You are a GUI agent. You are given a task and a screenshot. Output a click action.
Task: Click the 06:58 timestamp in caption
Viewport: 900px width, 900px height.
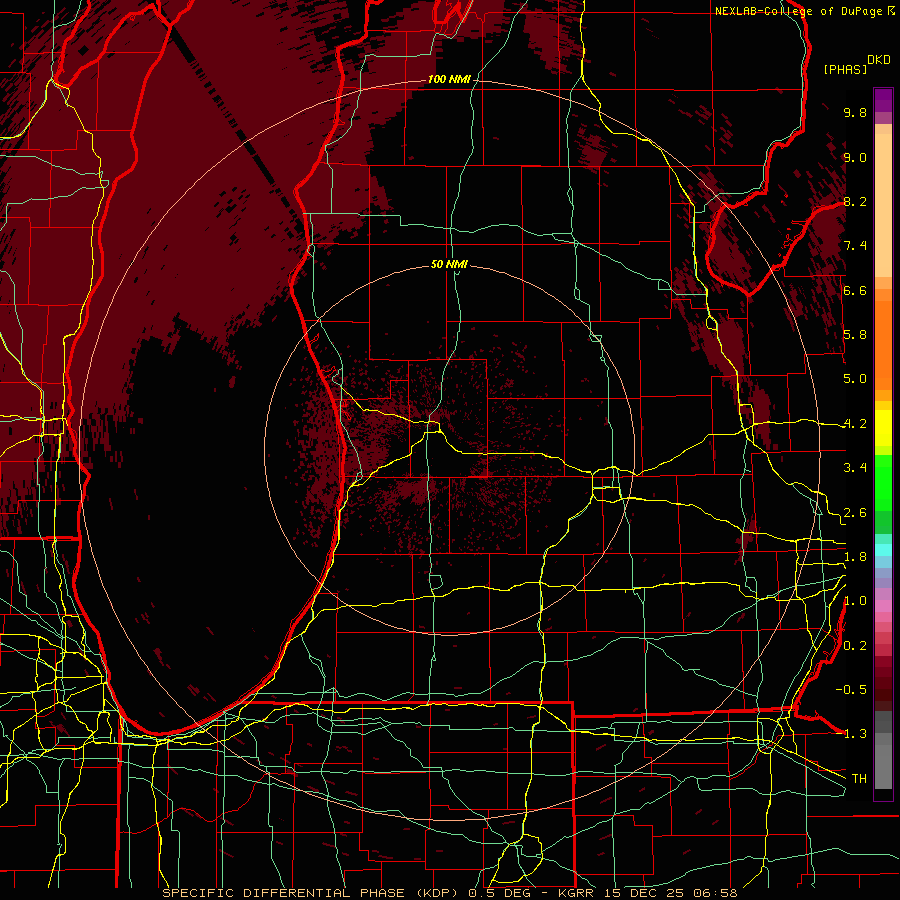(x=715, y=893)
